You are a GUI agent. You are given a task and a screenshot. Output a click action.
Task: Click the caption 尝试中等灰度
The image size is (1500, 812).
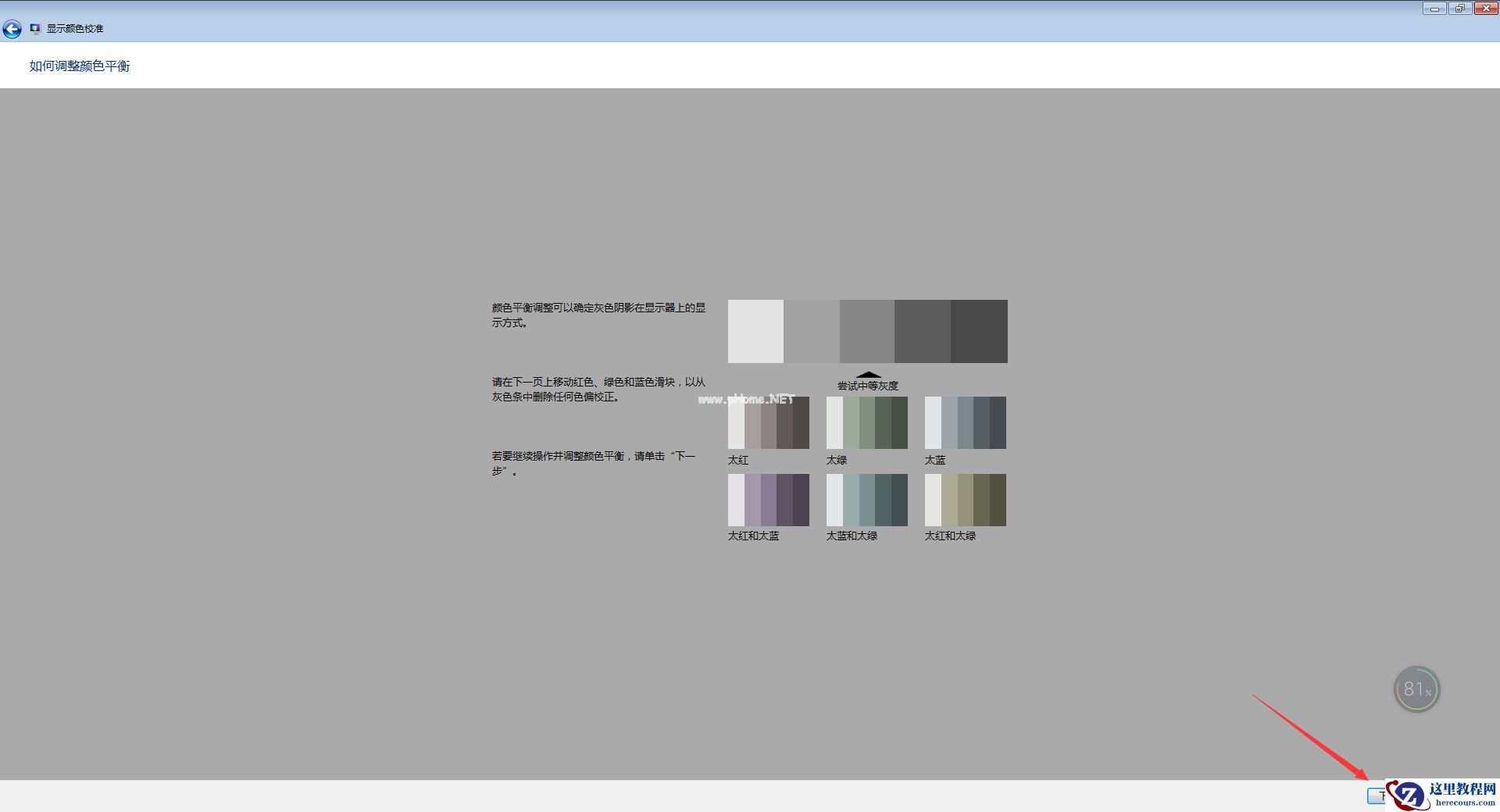click(868, 386)
